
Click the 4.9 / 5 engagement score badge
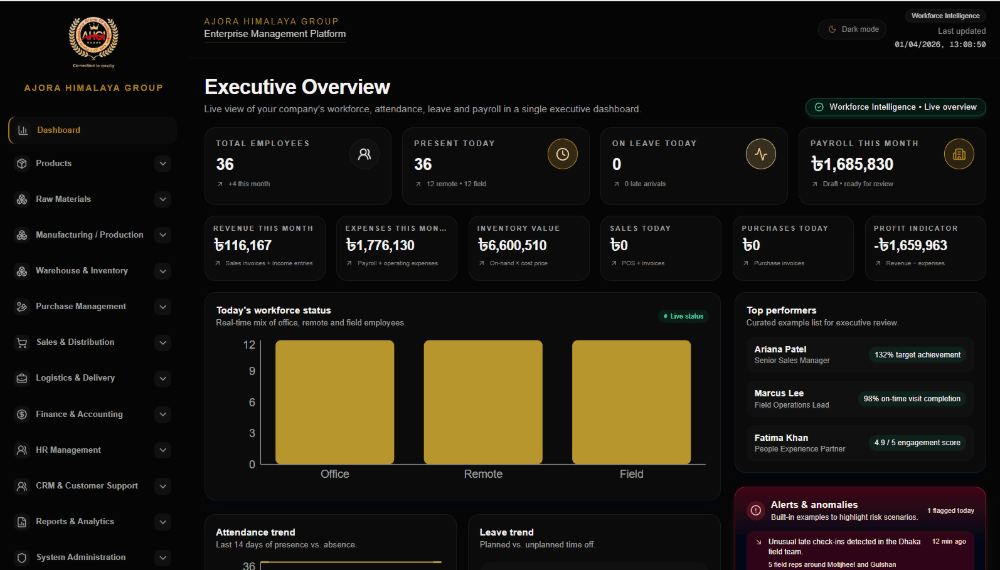pos(917,443)
